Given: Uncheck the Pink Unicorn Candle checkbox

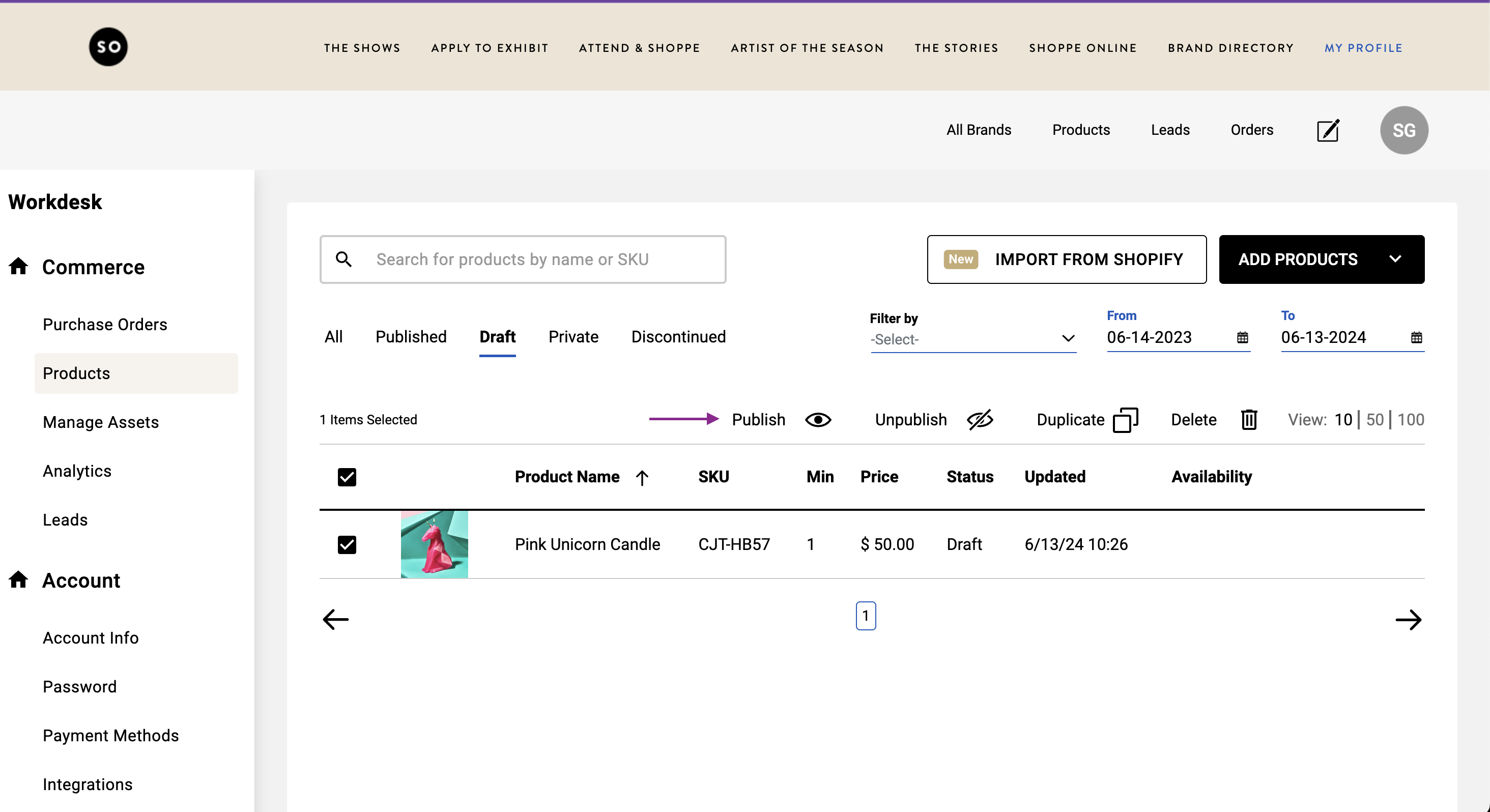Looking at the screenshot, I should point(347,544).
